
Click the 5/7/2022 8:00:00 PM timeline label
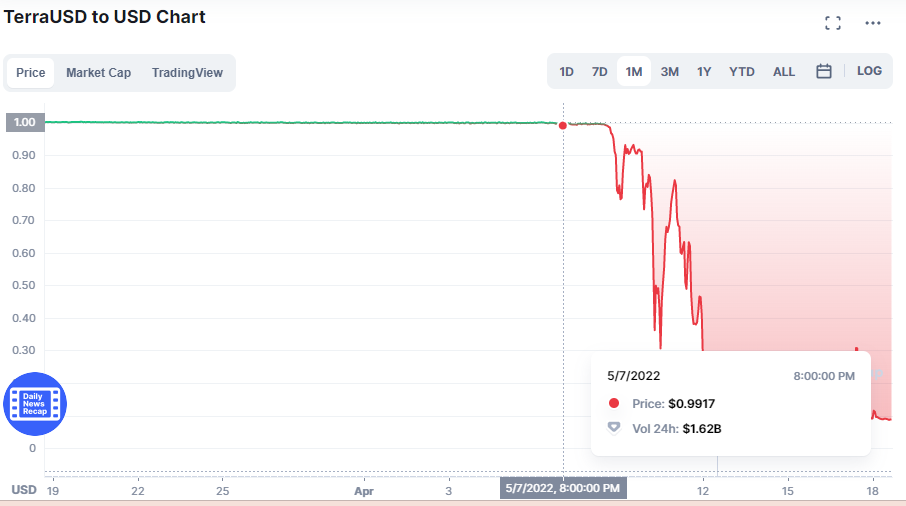pyautogui.click(x=563, y=488)
